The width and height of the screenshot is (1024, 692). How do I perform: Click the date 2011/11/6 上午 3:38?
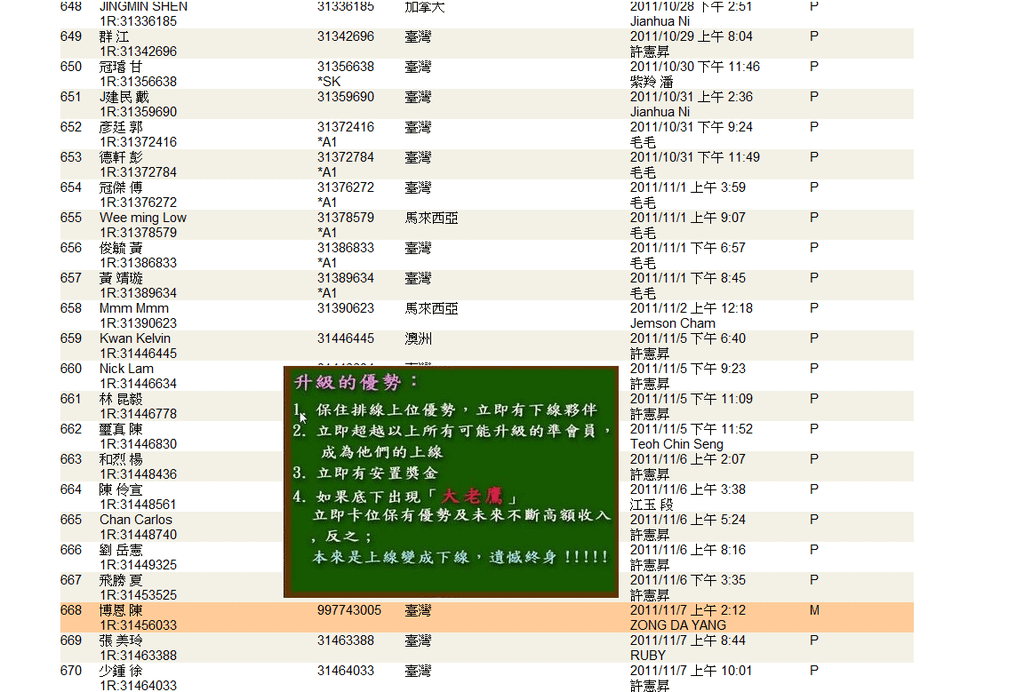tap(688, 489)
